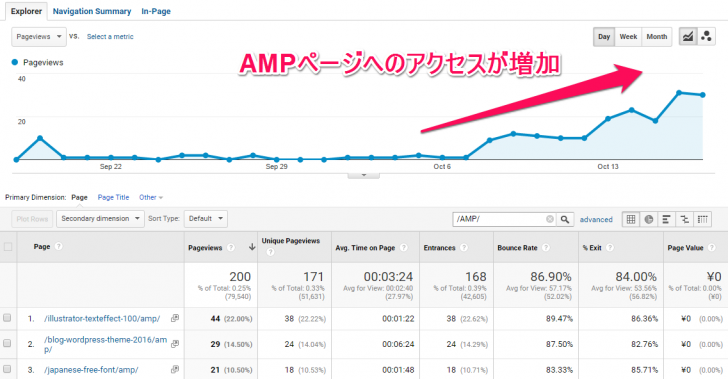This screenshot has height=379, width=728.
Task: Open blog-wordpress-theme-2016 page external link icon
Action: coord(175,344)
